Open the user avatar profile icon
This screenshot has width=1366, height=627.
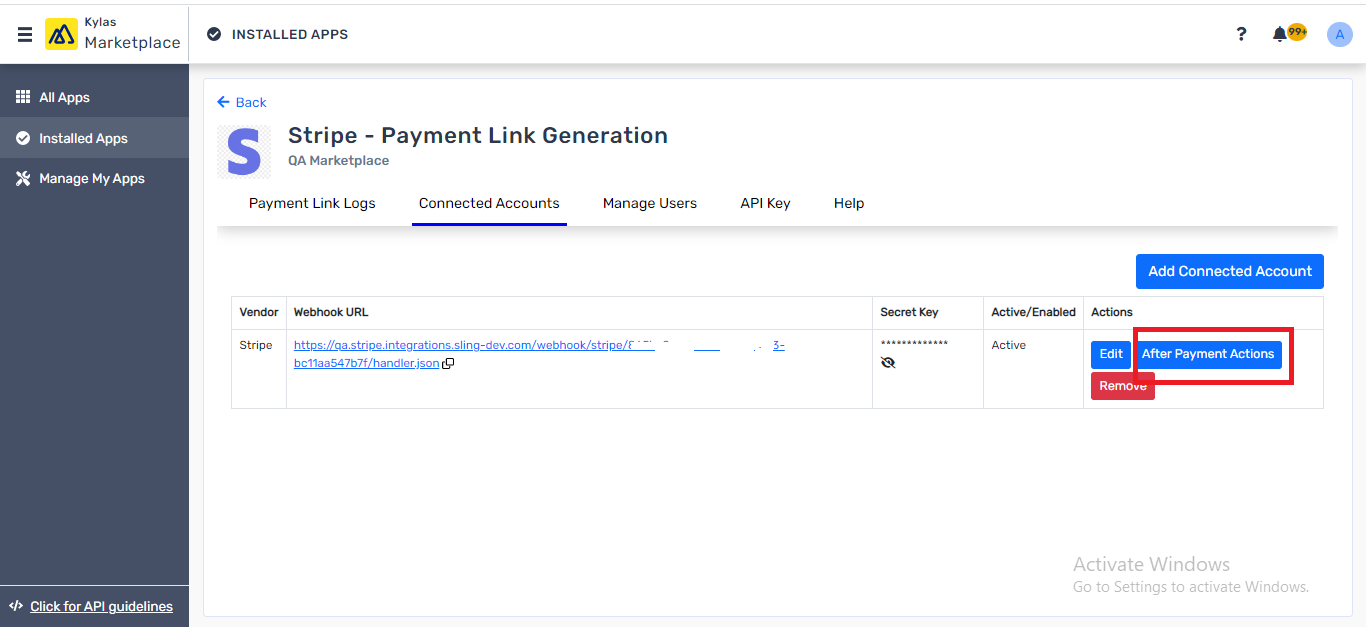[x=1340, y=34]
